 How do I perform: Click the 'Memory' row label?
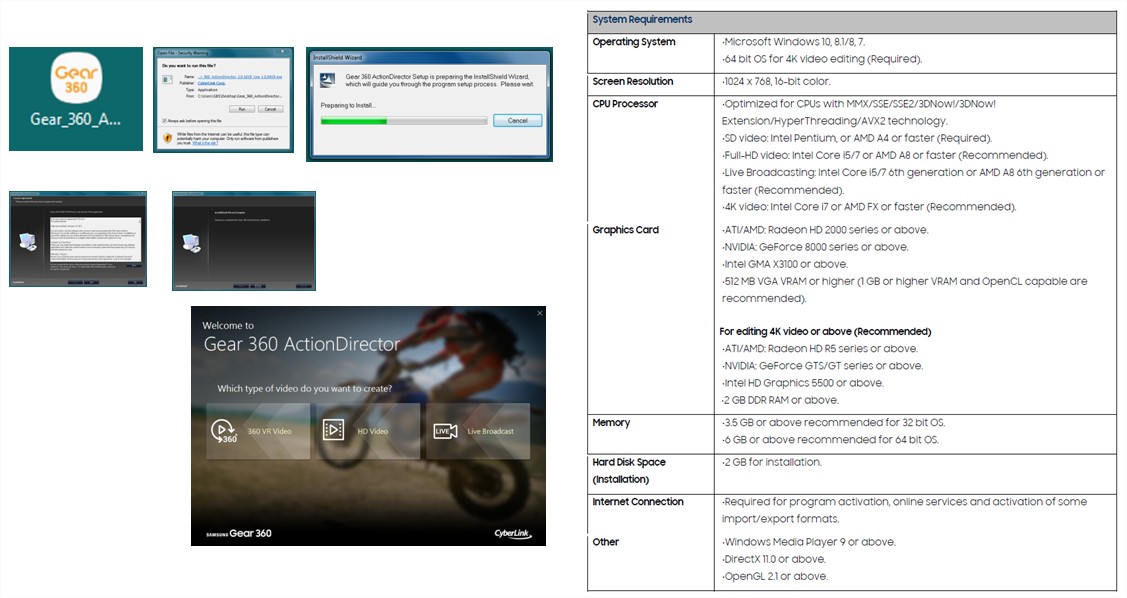point(611,423)
